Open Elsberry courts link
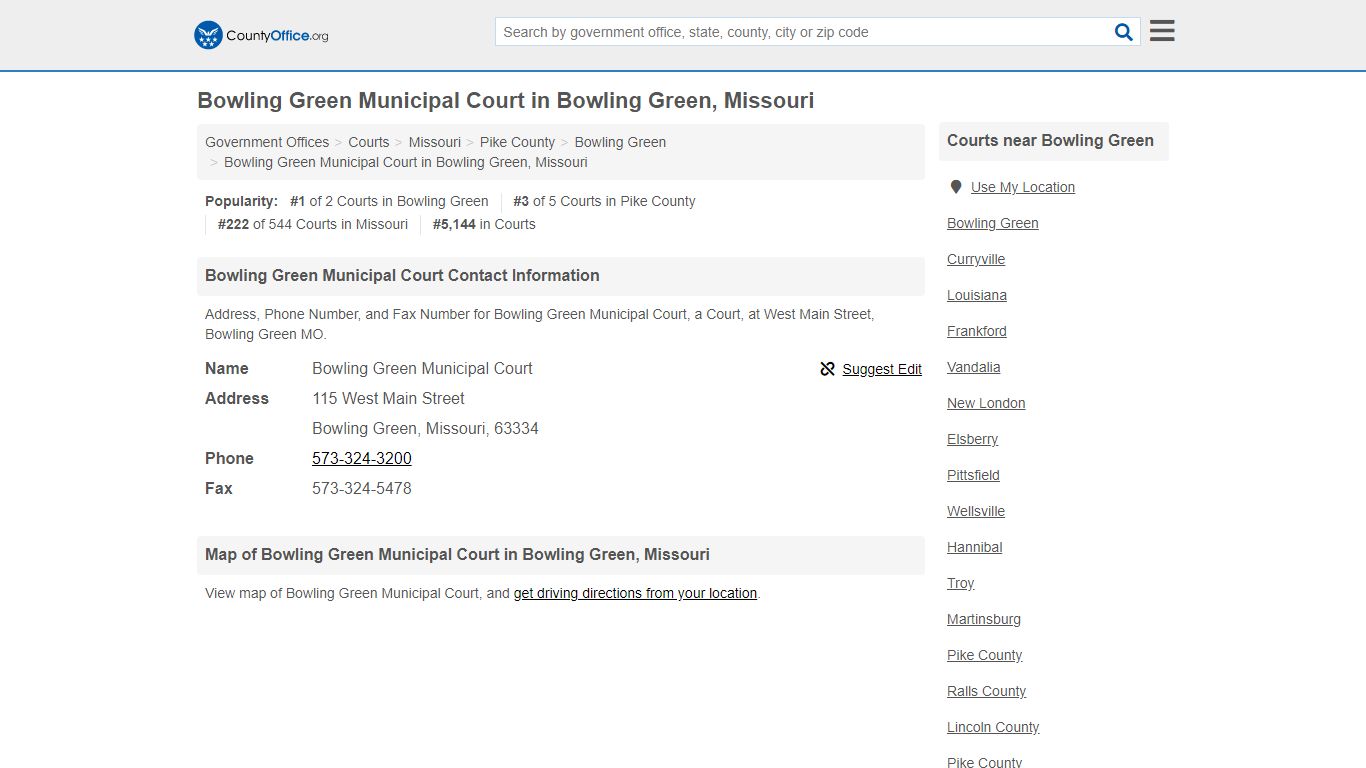This screenshot has width=1366, height=768. click(x=973, y=439)
